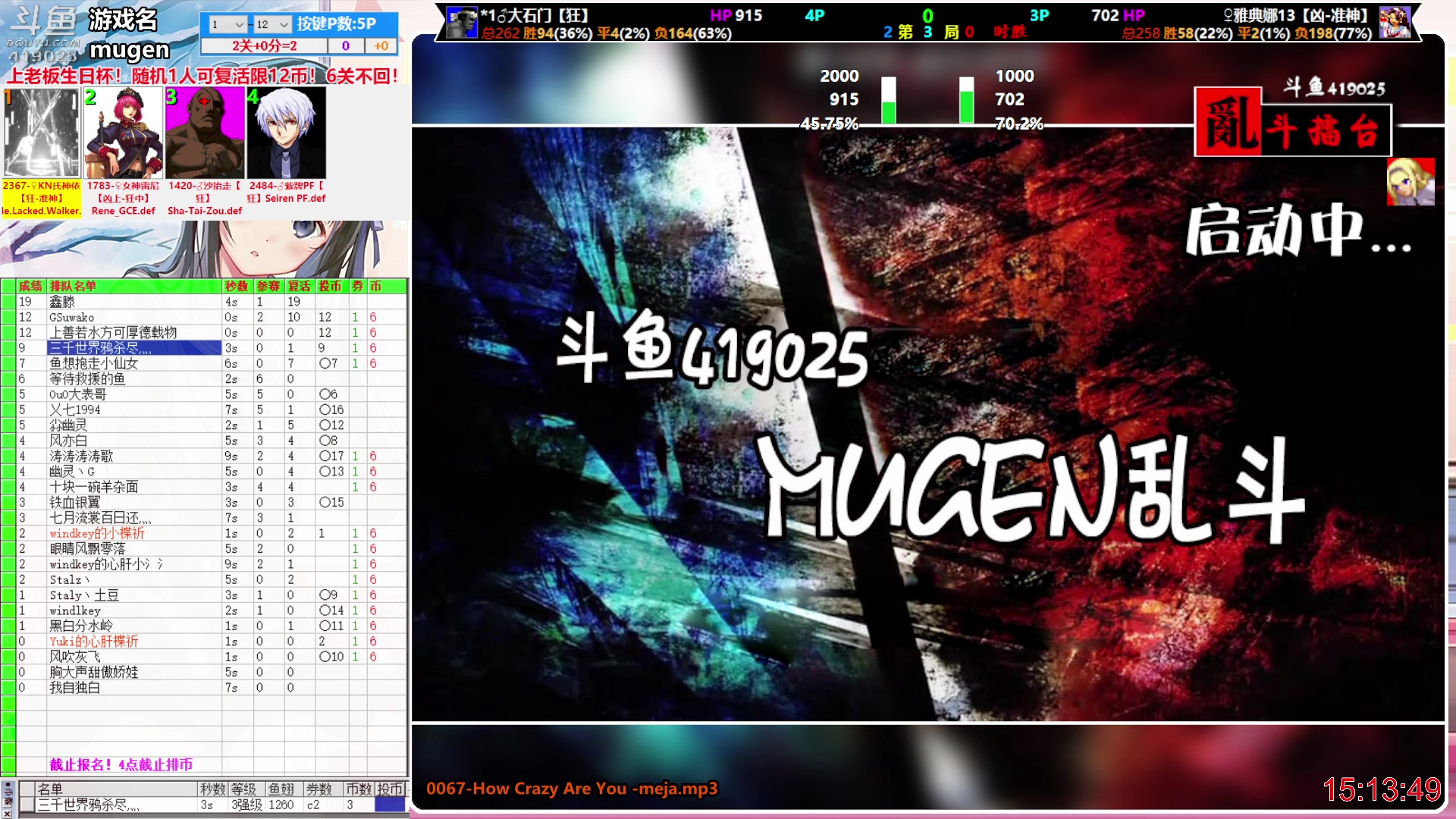The height and width of the screenshot is (819, 1456).
Task: Click the right green HP bar (702)
Action: (x=966, y=100)
